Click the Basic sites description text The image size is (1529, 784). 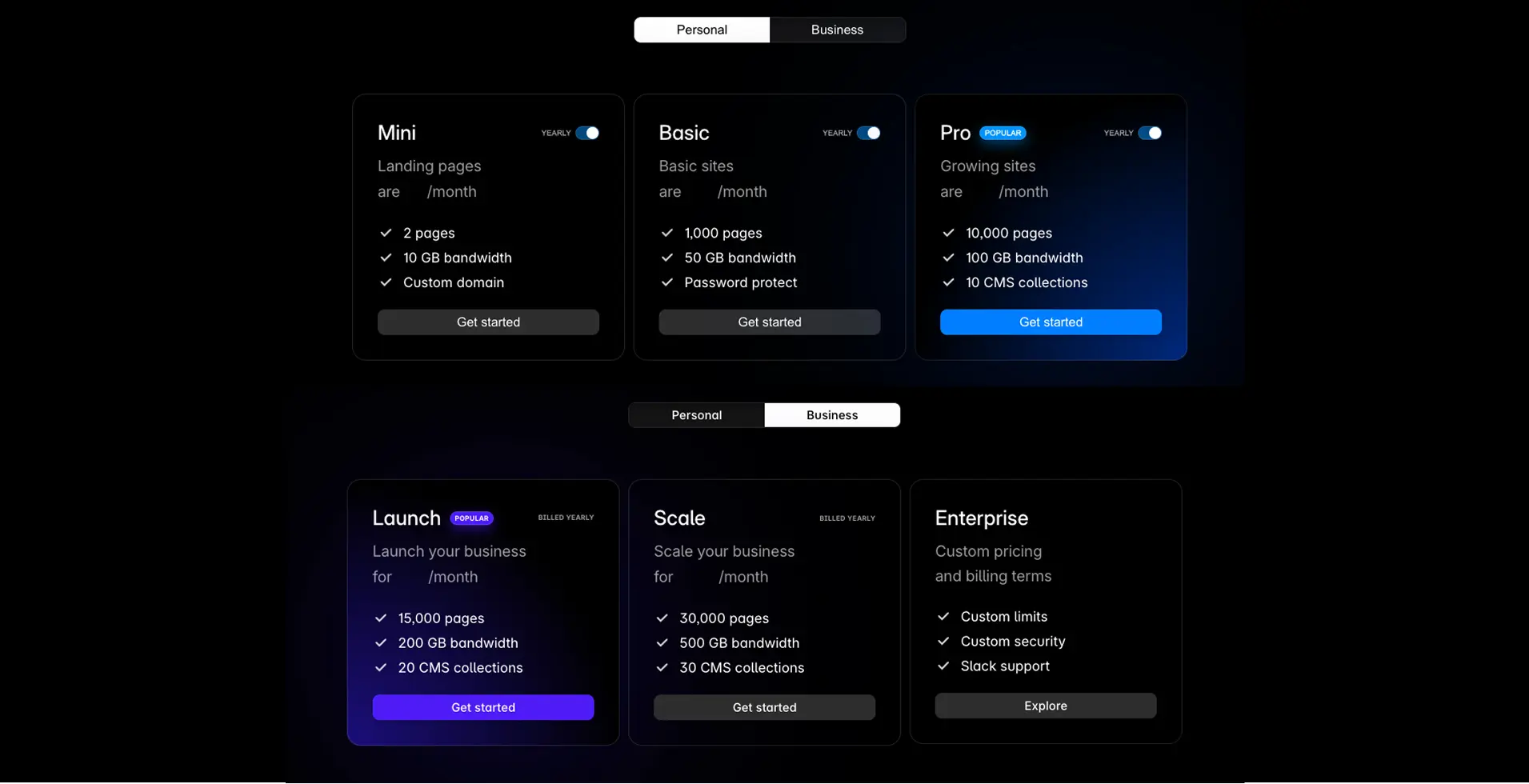(x=696, y=166)
